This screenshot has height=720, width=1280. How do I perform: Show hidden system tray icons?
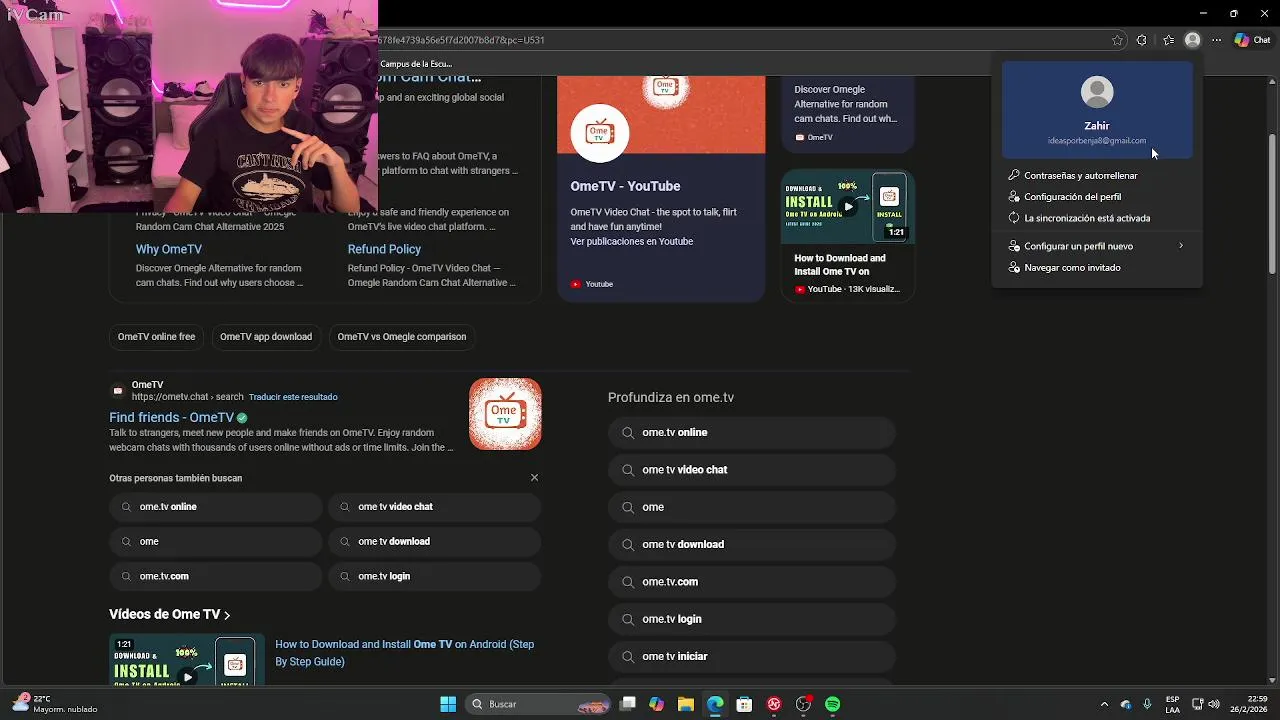[1104, 704]
